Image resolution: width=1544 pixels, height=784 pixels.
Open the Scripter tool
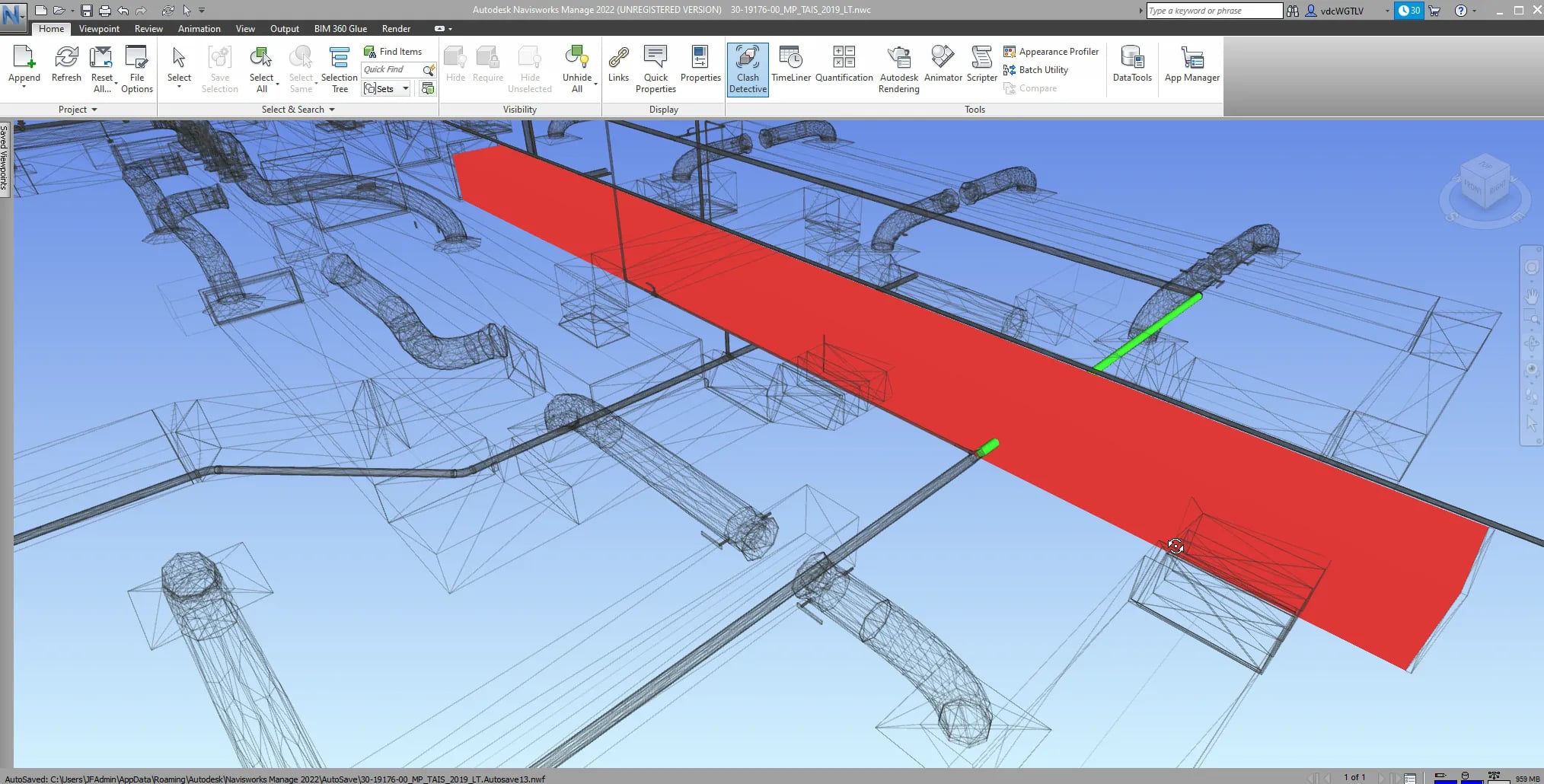(981, 69)
